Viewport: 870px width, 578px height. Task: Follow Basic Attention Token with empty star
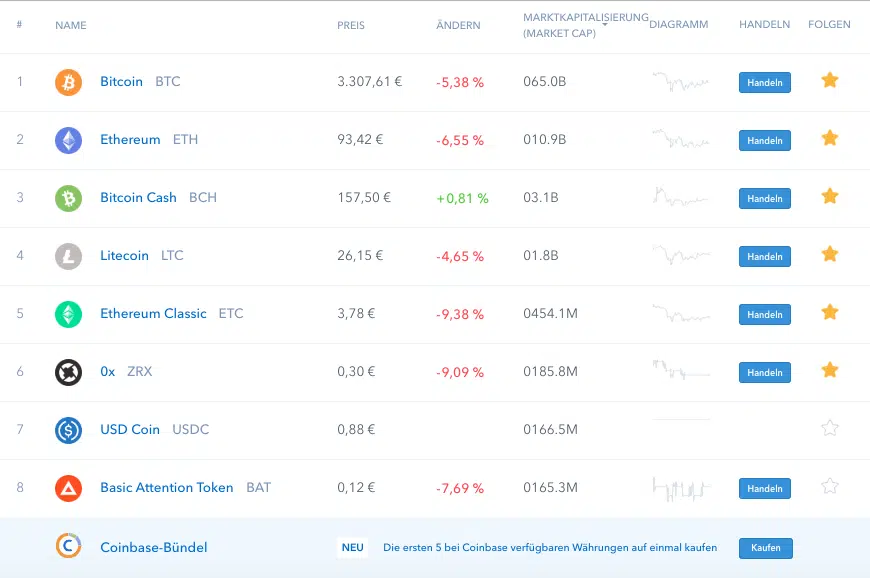(x=829, y=486)
